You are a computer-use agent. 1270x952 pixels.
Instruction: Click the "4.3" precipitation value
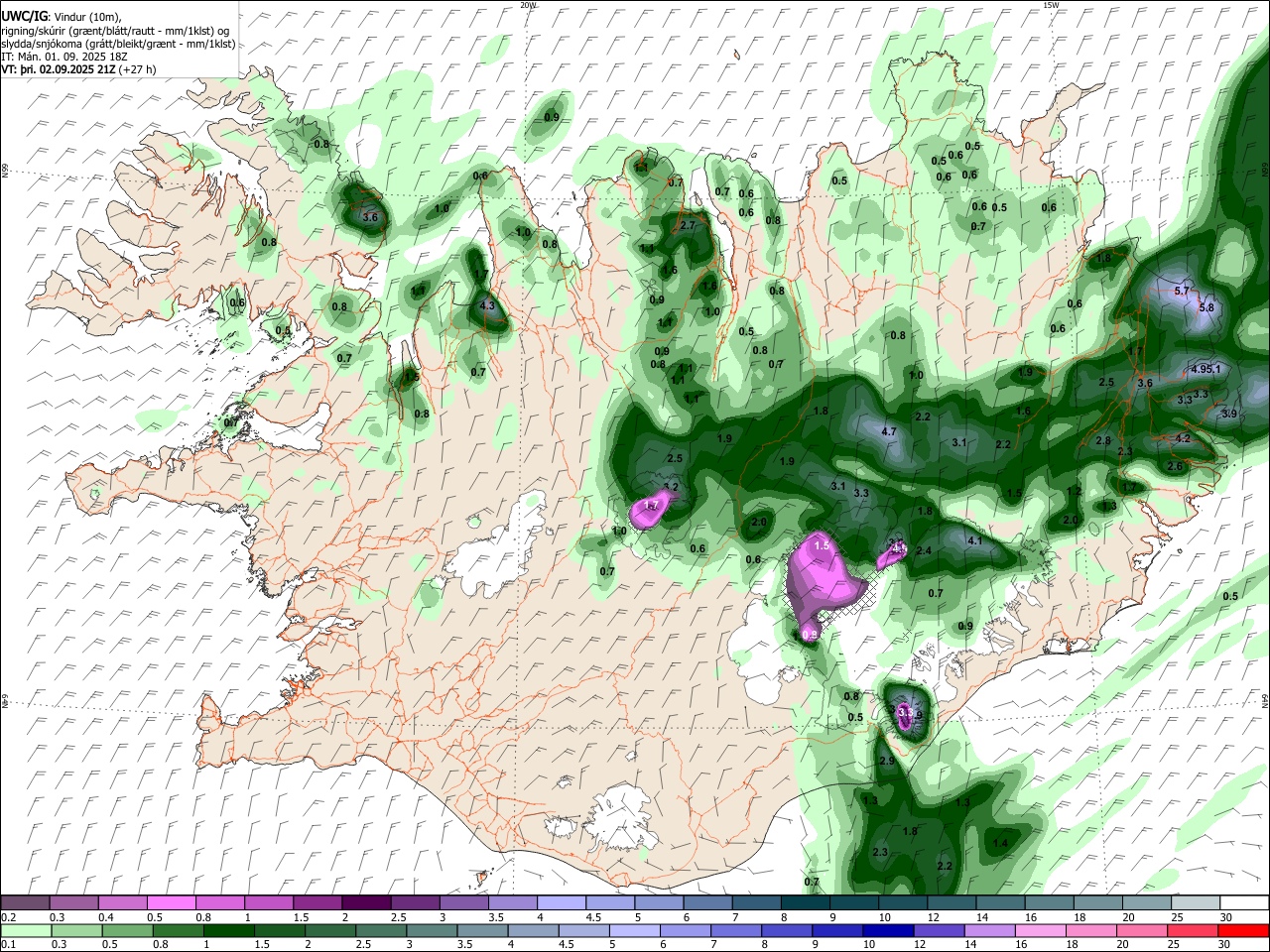click(486, 305)
